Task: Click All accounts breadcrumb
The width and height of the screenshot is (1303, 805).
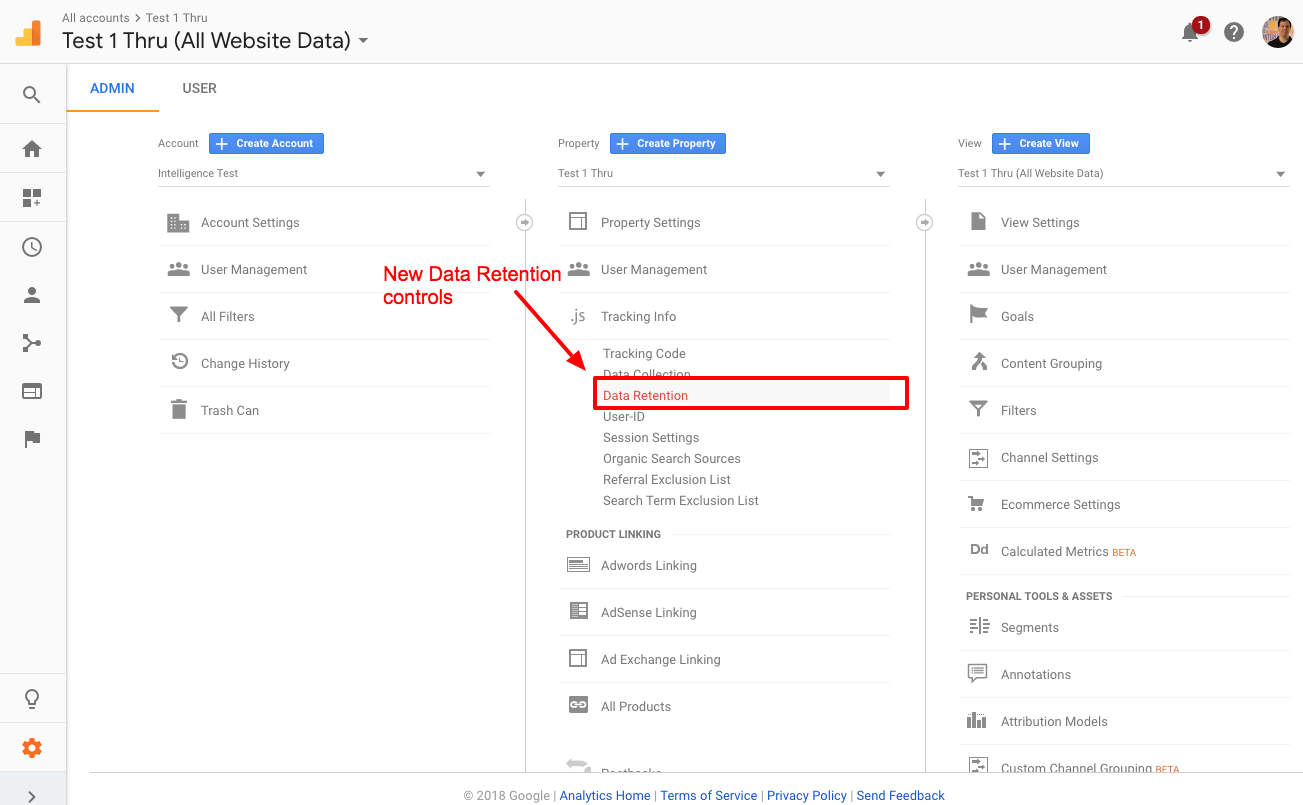Action: point(95,18)
